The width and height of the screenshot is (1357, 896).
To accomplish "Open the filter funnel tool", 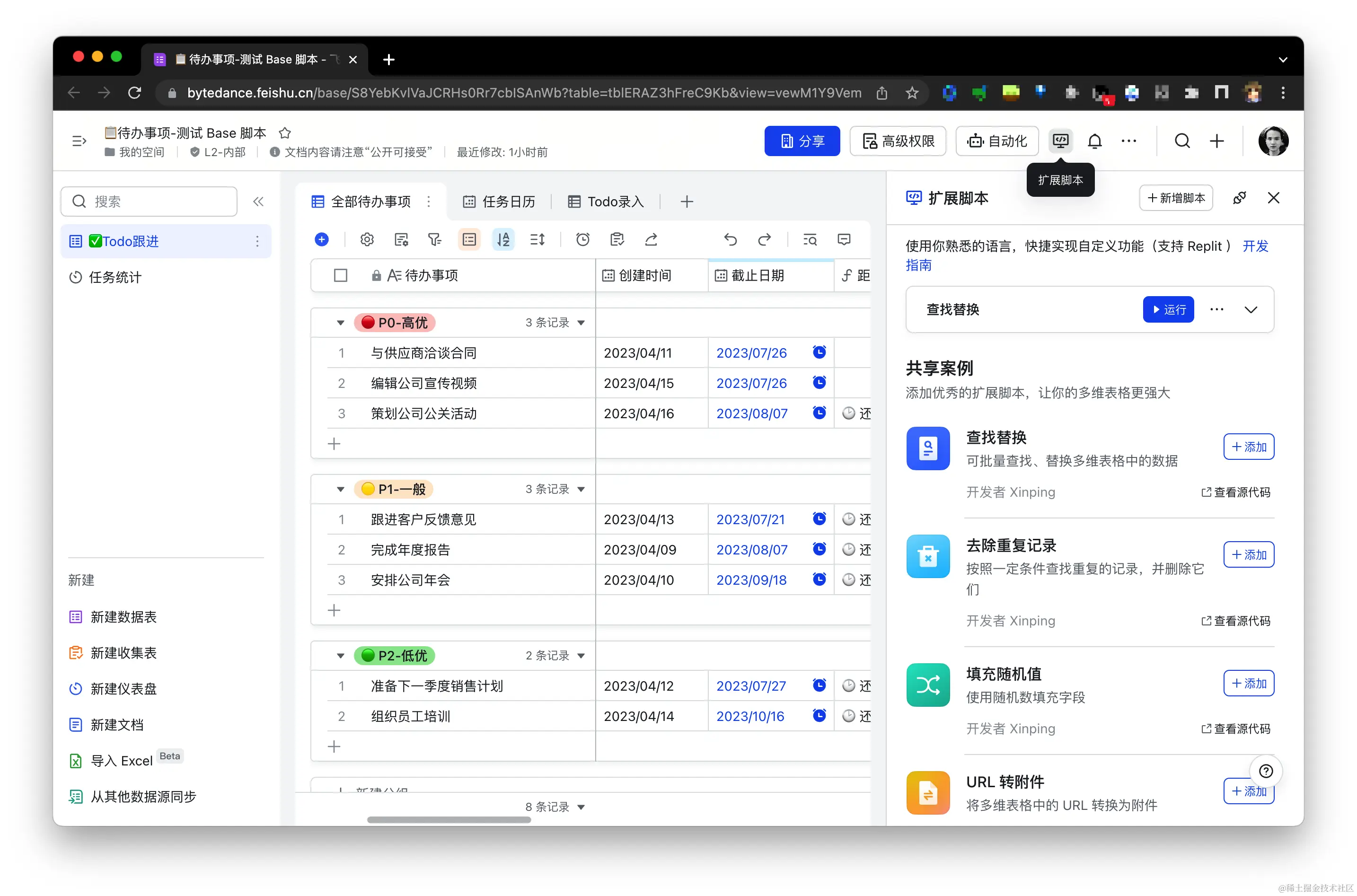I will 434,239.
